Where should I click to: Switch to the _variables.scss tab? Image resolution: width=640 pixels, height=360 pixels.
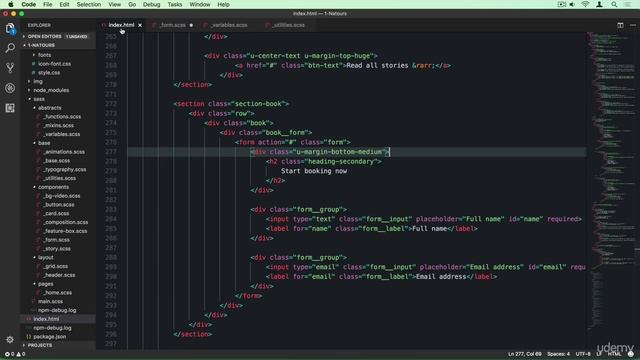[x=229, y=25]
